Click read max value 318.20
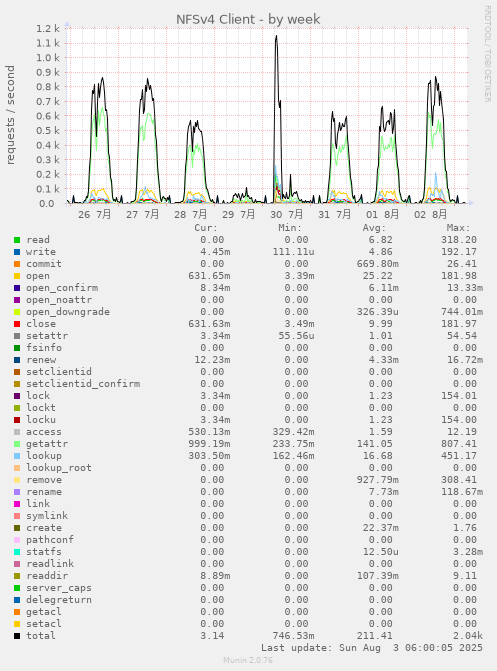497x671 pixels. (x=459, y=240)
